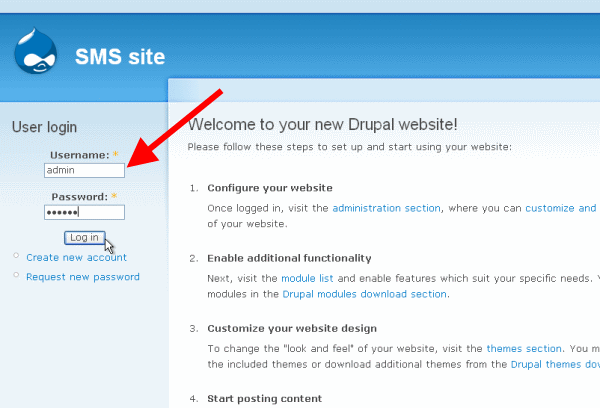Click the customize and link
Viewport: 600px width, 408px height.
[x=561, y=208]
